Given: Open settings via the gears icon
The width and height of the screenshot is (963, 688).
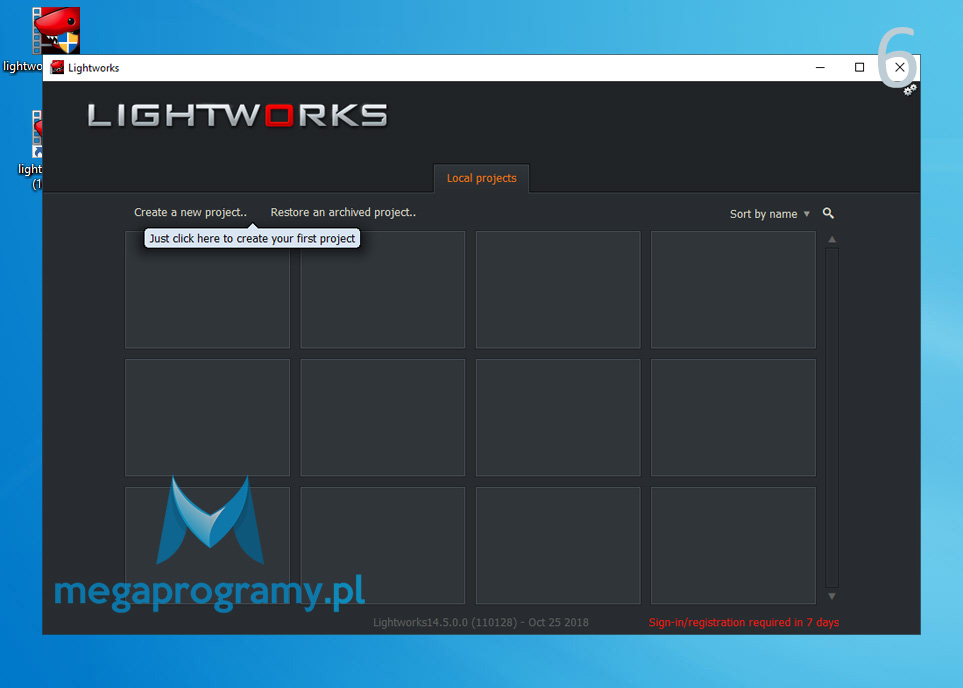Looking at the screenshot, I should point(910,90).
